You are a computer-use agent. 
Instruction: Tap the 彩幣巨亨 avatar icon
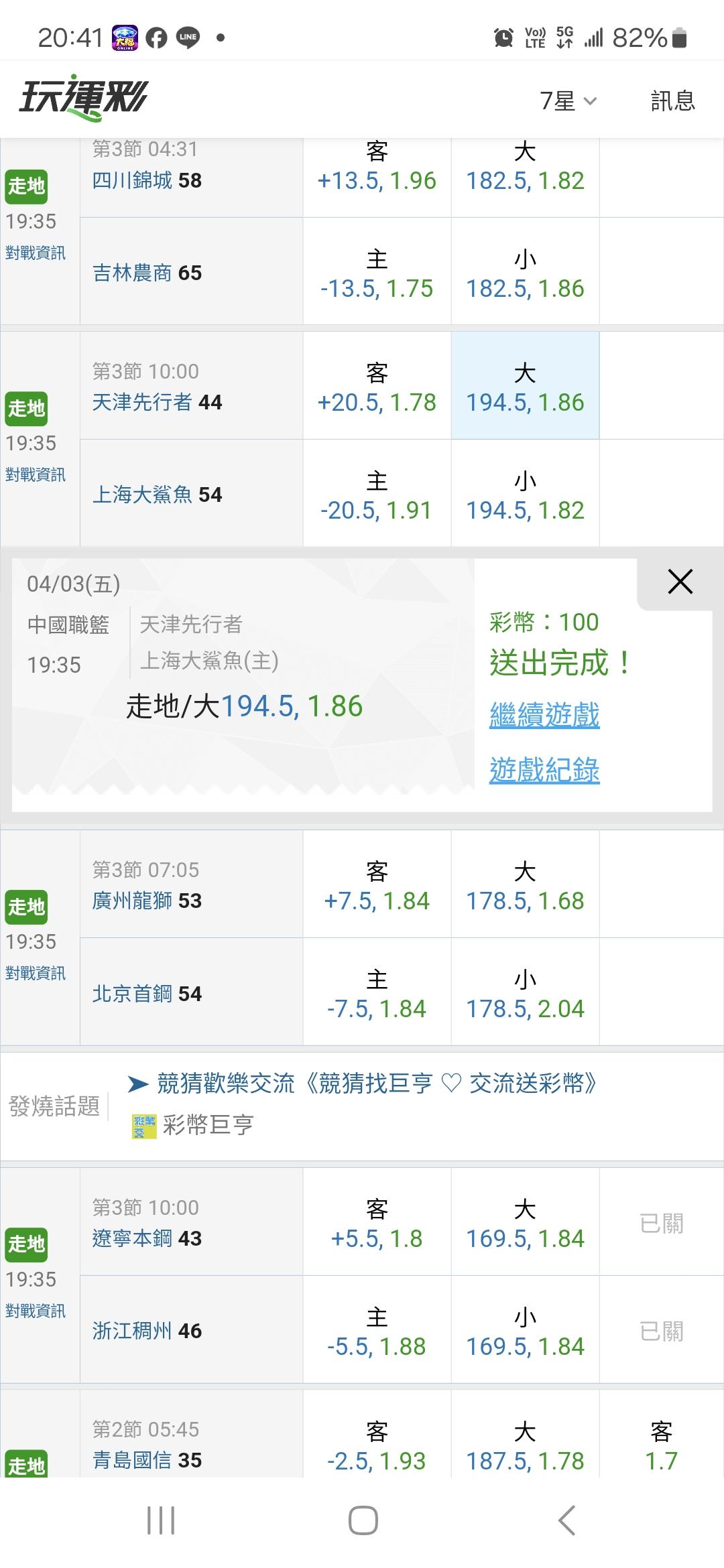pos(143,1125)
